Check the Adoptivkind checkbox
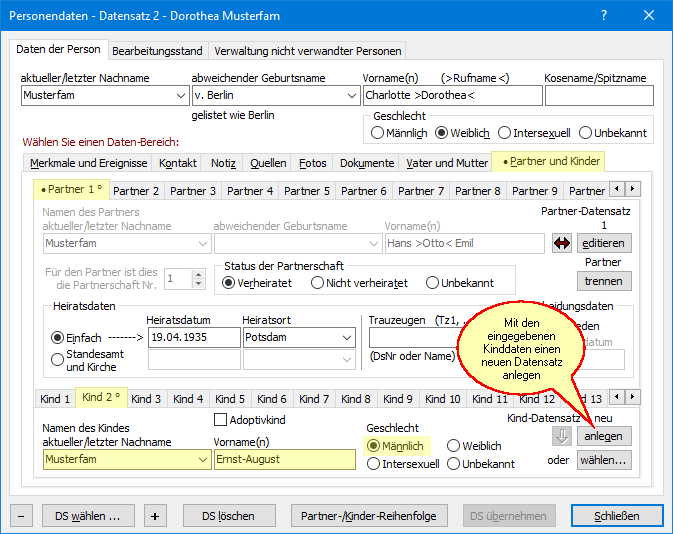Viewport: 673px width, 534px height. [222, 419]
